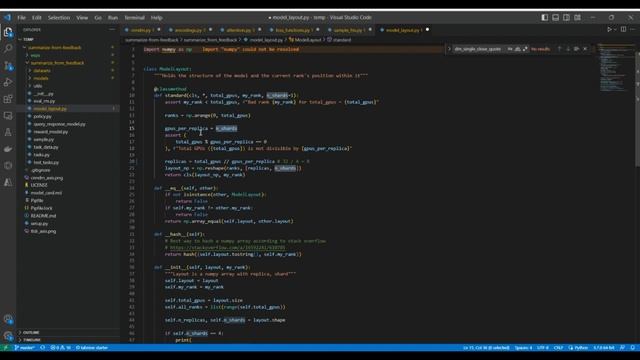This screenshot has width=640, height=360.
Task: Click the Split Editor Right icon
Action: 623,29
